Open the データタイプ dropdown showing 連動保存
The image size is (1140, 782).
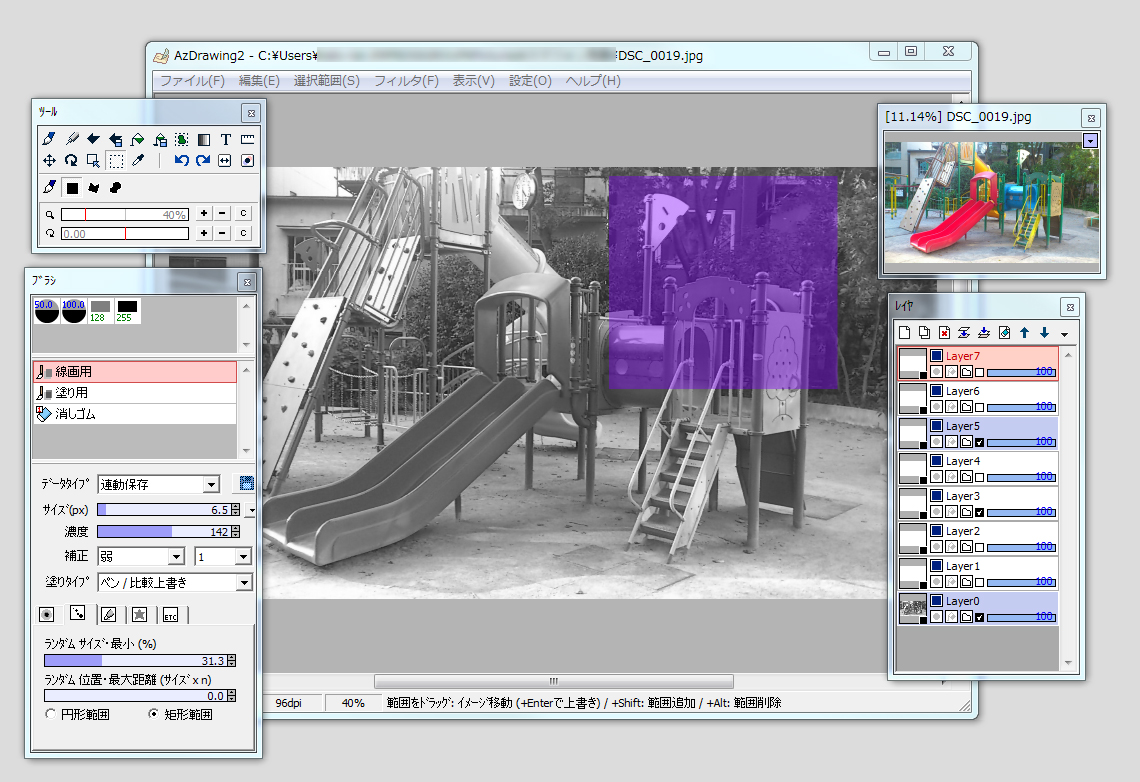213,484
